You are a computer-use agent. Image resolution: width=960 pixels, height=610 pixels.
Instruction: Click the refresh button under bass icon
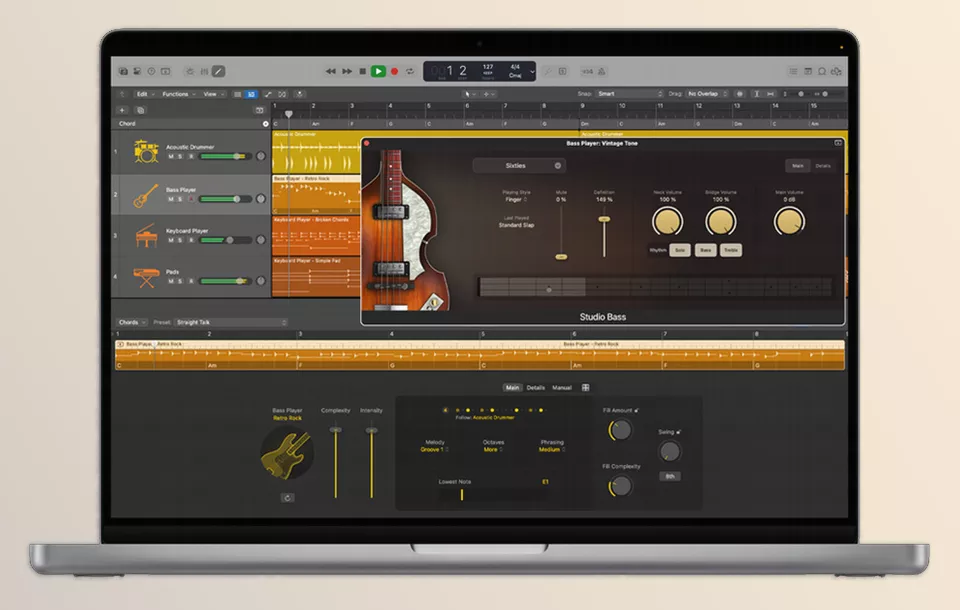tap(287, 498)
